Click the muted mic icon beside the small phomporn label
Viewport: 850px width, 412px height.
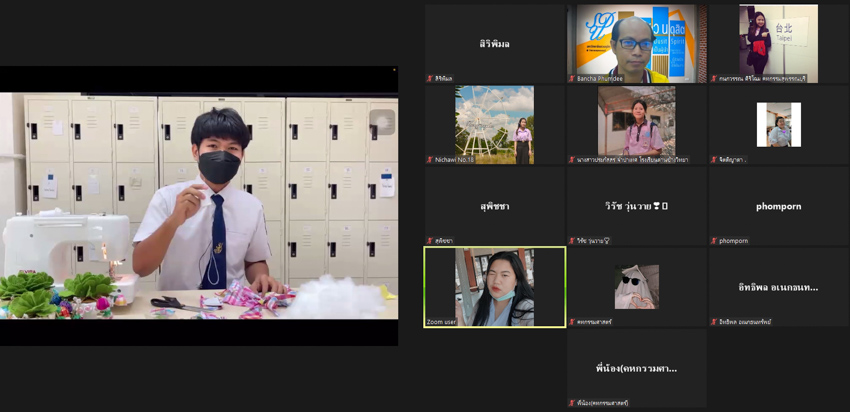tap(714, 241)
